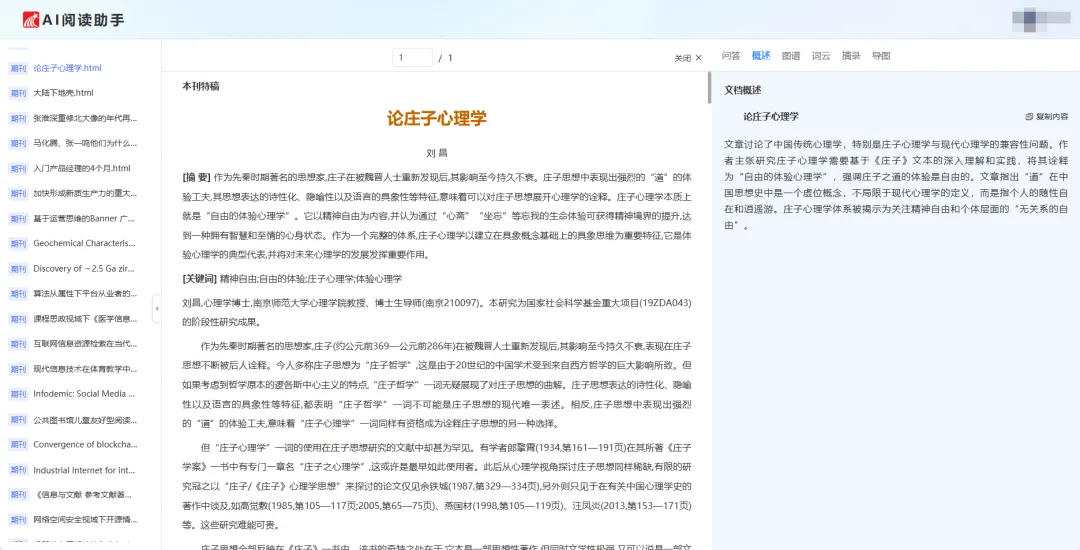The image size is (1080, 550).
Task: Open the 摘录 tab
Action: tap(851, 56)
